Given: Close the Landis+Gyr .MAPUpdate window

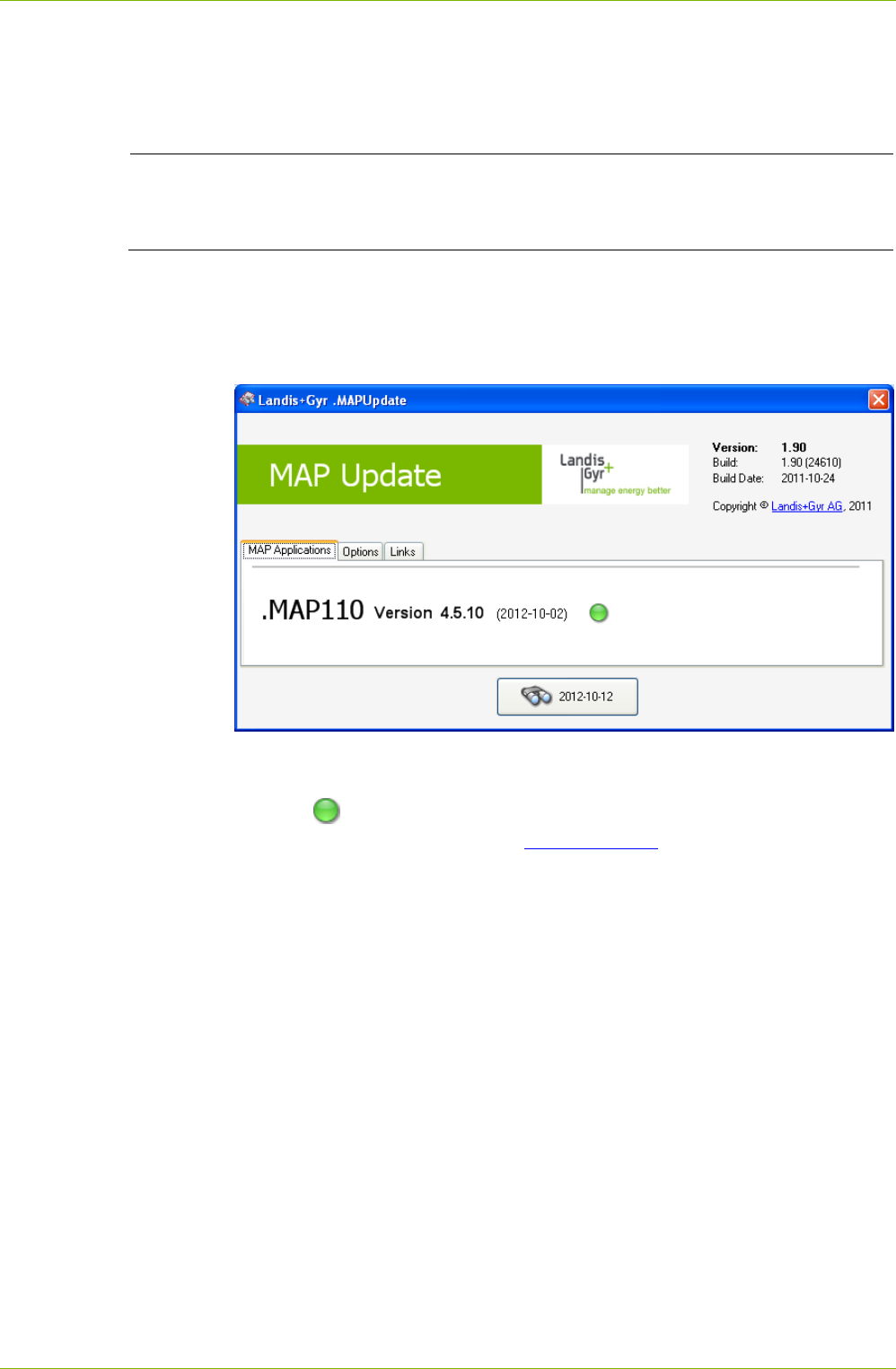Looking at the screenshot, I should pos(878,400).
